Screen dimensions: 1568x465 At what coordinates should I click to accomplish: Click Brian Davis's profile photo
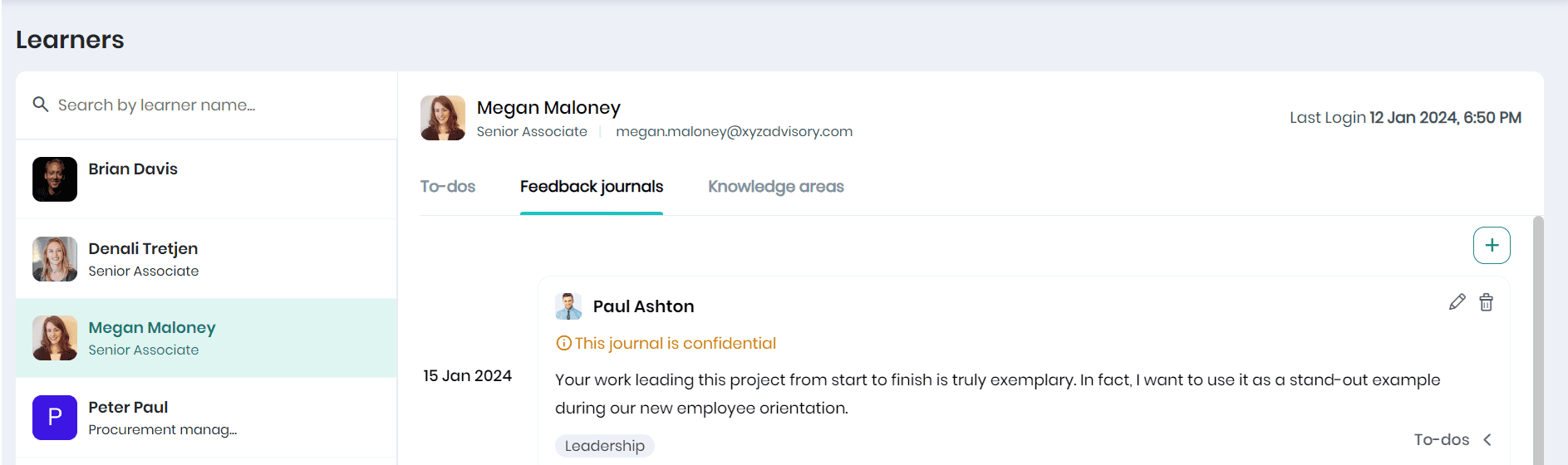55,179
